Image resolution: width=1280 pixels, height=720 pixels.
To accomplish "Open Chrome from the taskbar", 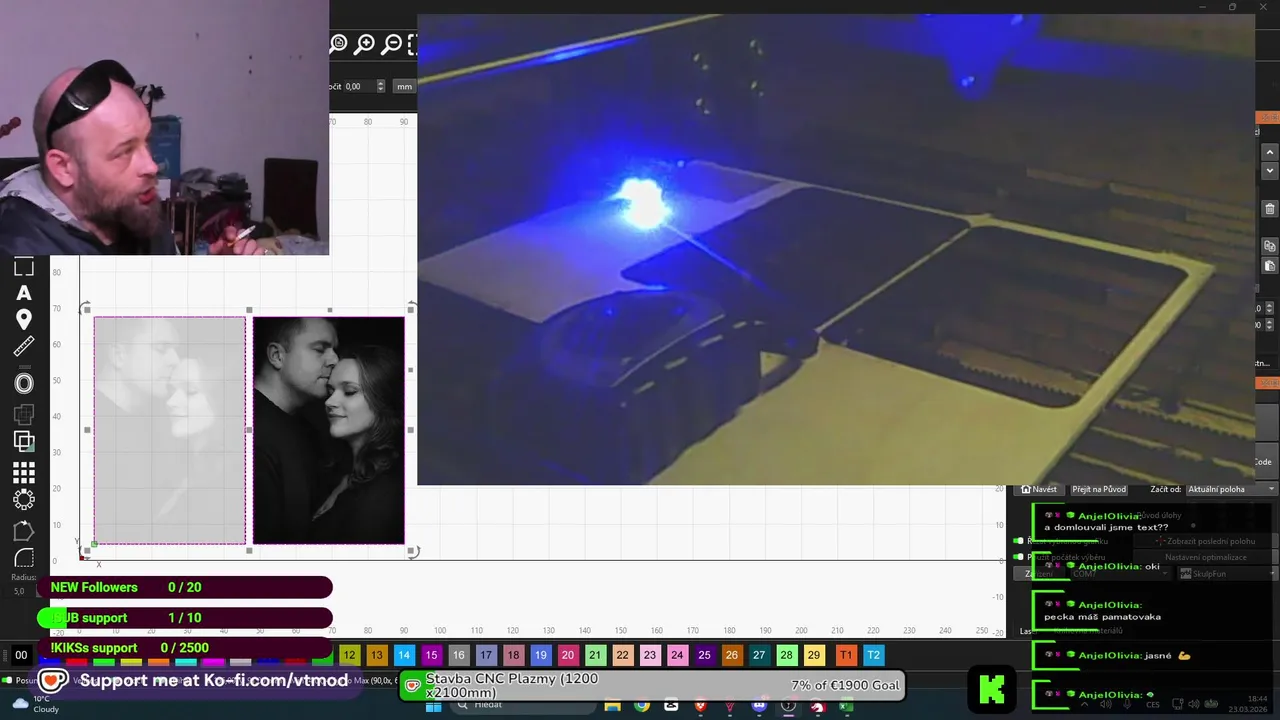I will point(641,706).
